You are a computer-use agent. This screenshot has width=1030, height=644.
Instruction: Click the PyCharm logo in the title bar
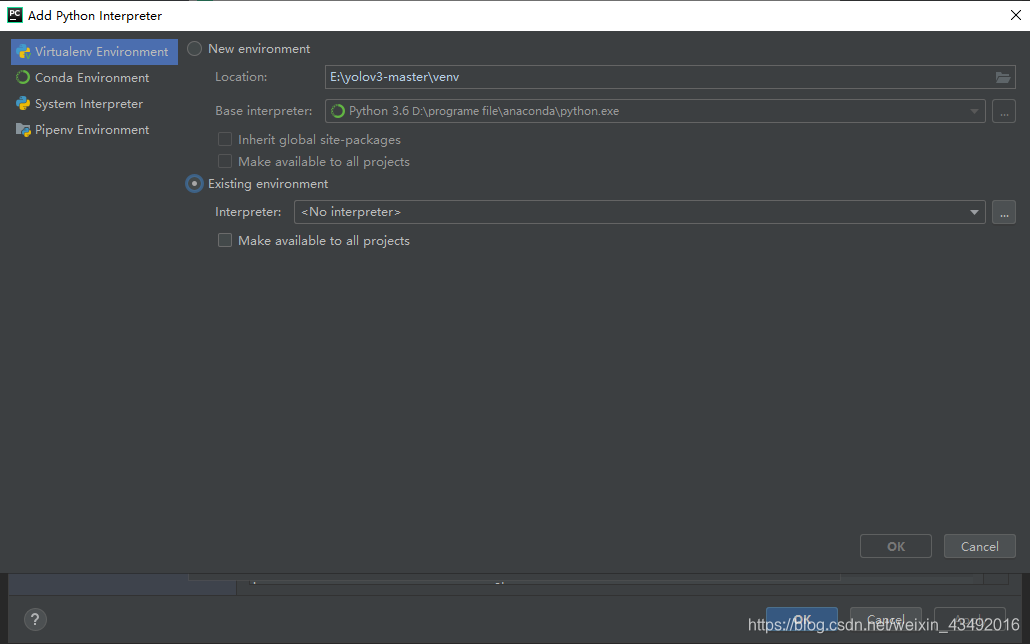click(14, 15)
